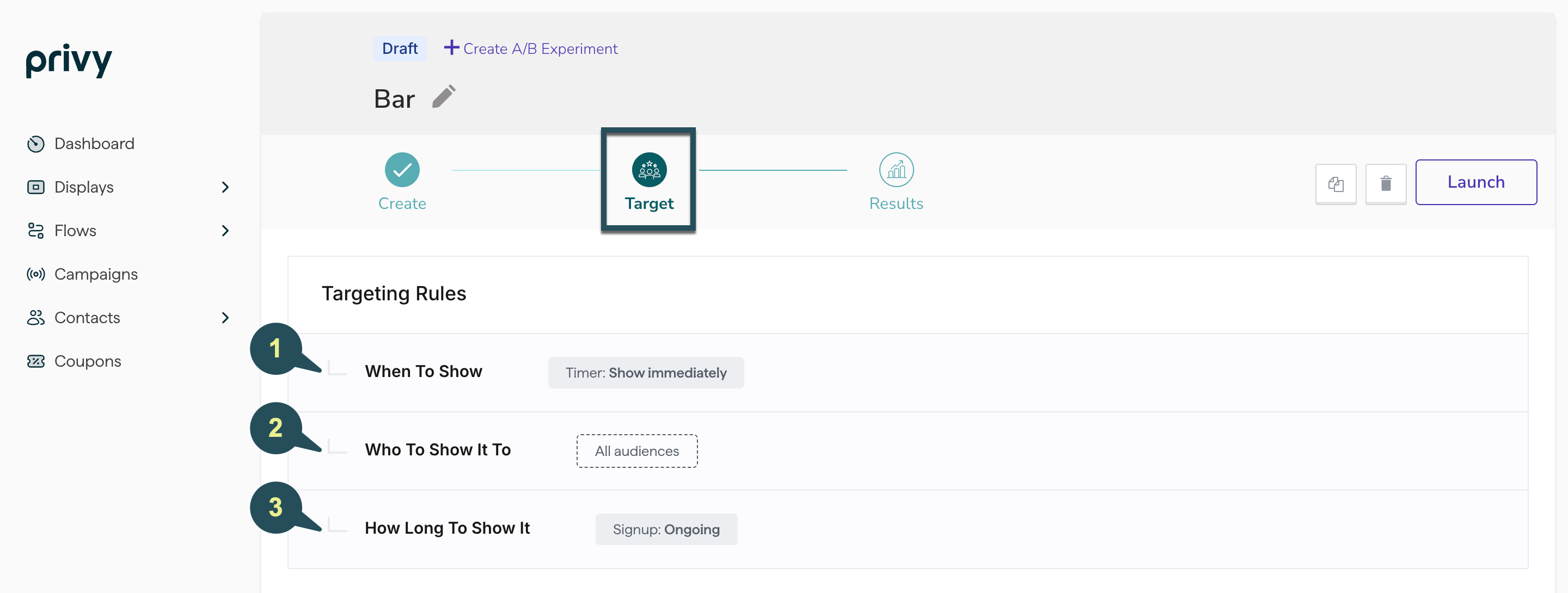Viewport: 1568px width, 593px height.
Task: Click the Campaigns broadcast icon in sidebar
Action: coord(36,274)
